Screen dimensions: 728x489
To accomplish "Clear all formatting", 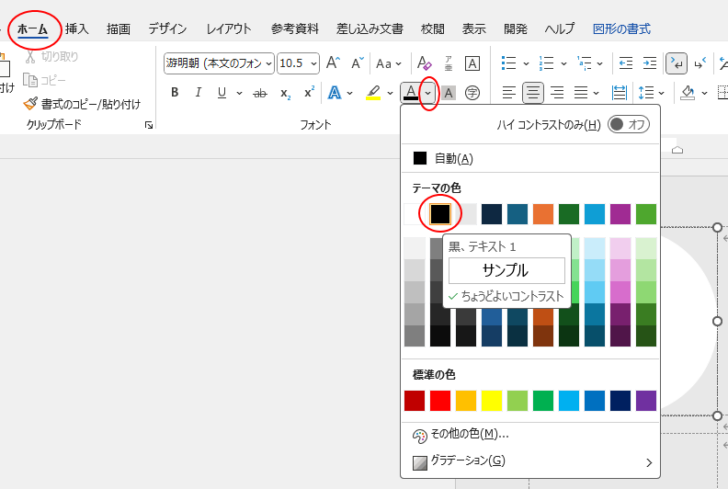I will tap(424, 63).
